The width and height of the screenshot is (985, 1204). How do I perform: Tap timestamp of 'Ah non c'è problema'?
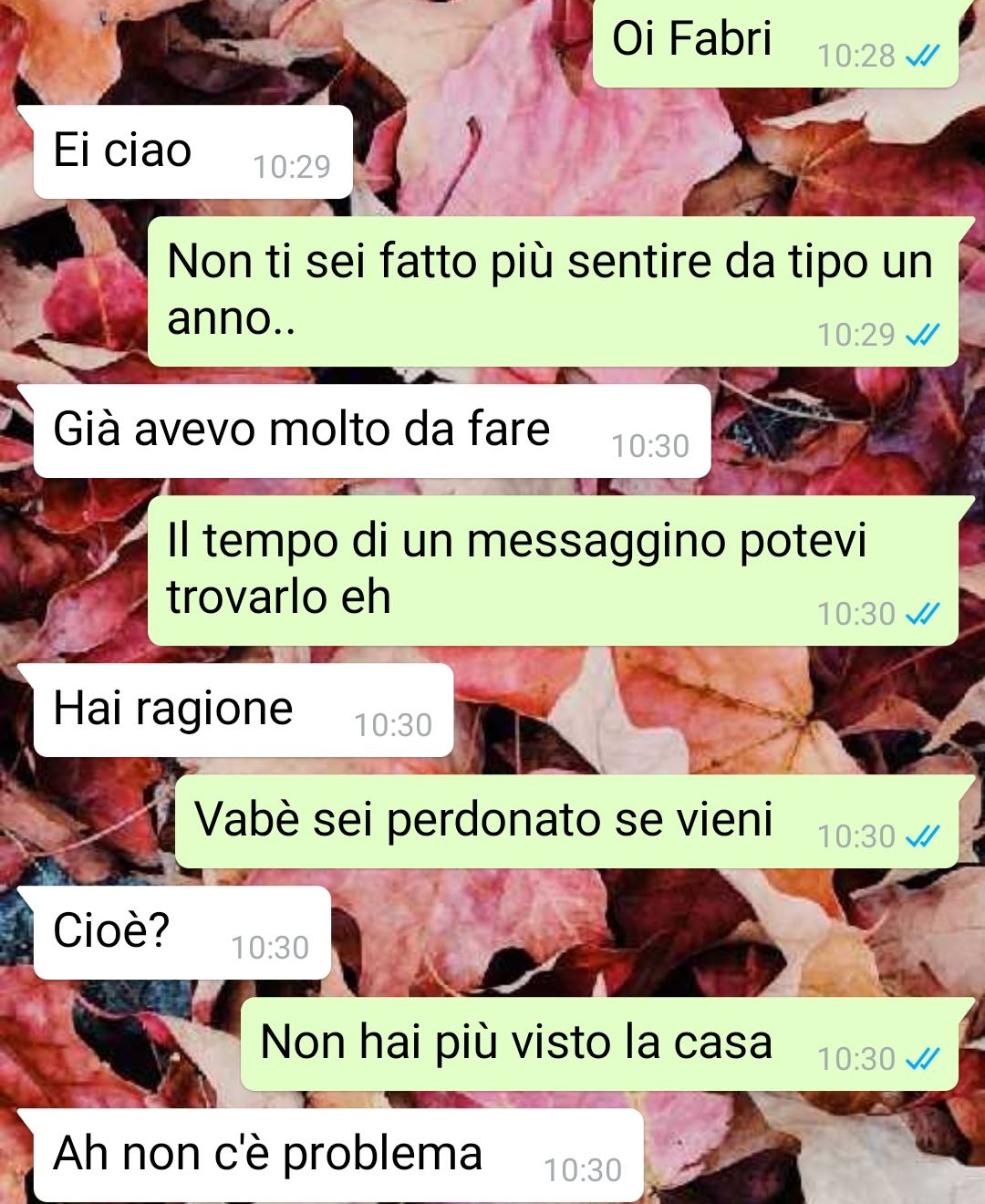(x=583, y=1170)
